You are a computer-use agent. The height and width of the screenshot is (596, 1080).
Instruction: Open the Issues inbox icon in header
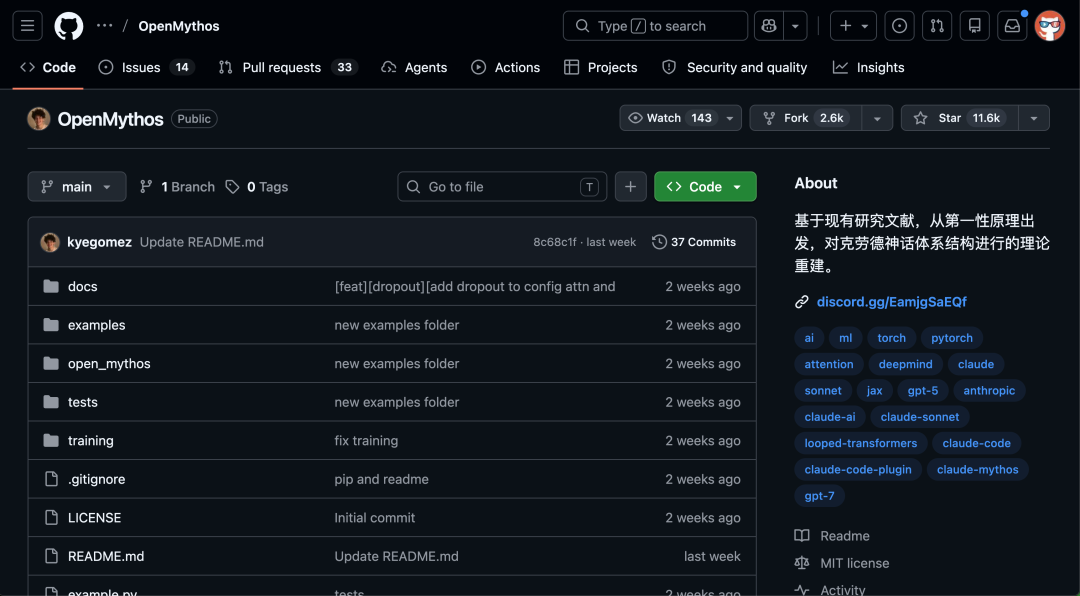coord(900,26)
